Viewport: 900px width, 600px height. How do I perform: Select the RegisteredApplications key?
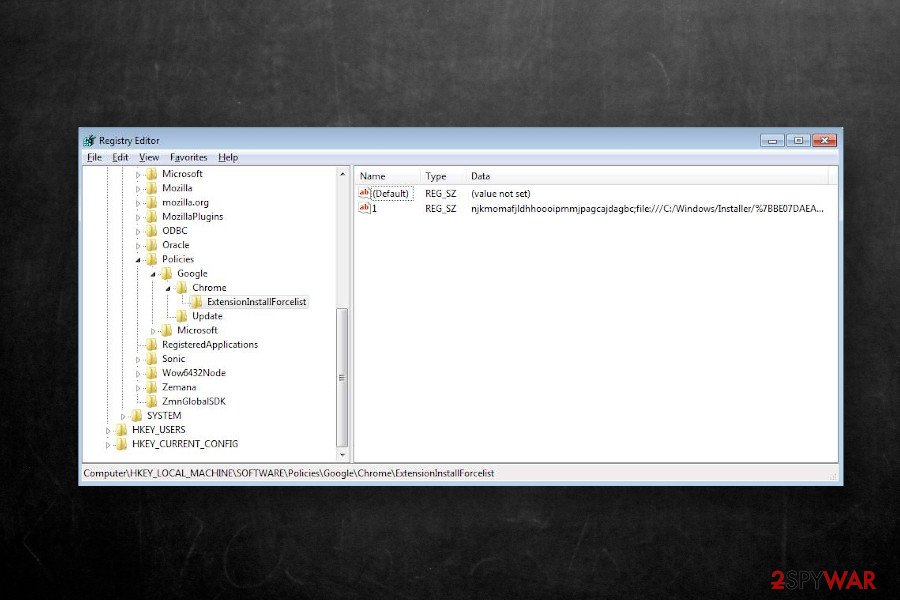[x=210, y=344]
